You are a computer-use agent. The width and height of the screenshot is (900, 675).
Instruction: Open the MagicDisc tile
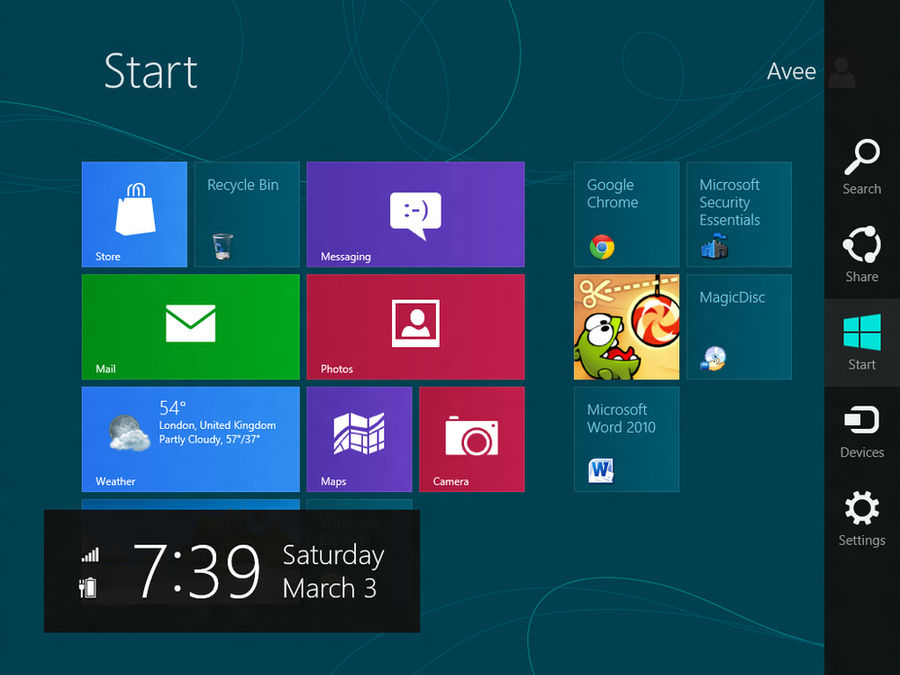(x=739, y=327)
